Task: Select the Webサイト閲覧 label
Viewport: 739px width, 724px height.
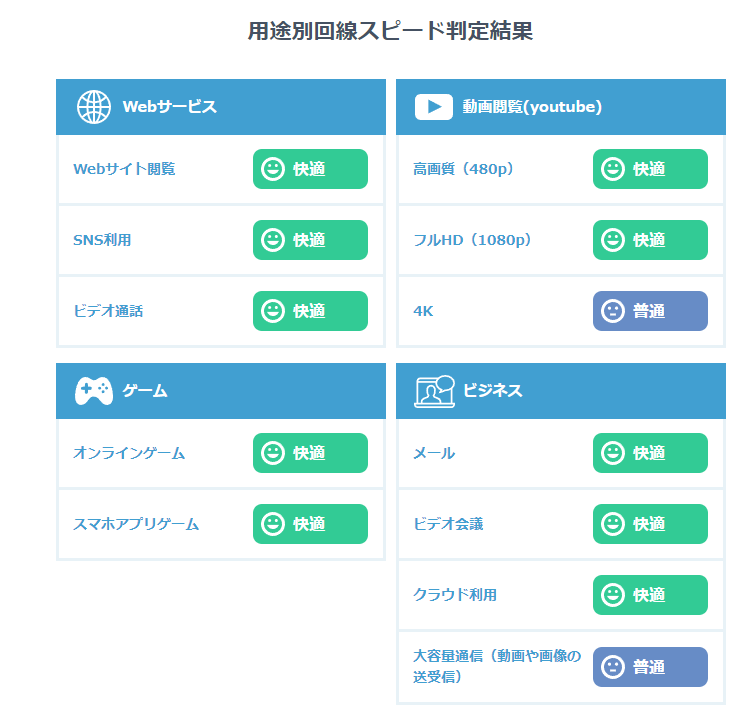Action: [x=124, y=169]
